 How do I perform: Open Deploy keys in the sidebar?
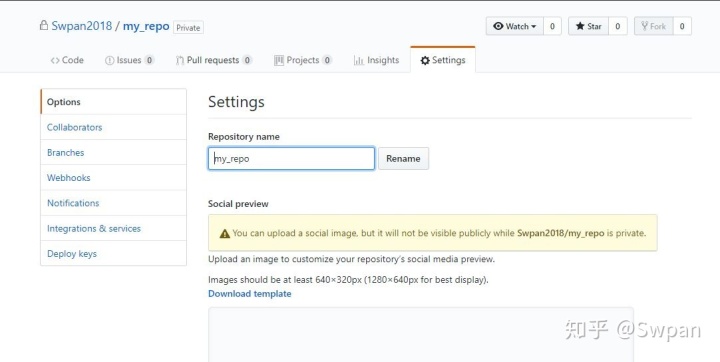point(113,254)
